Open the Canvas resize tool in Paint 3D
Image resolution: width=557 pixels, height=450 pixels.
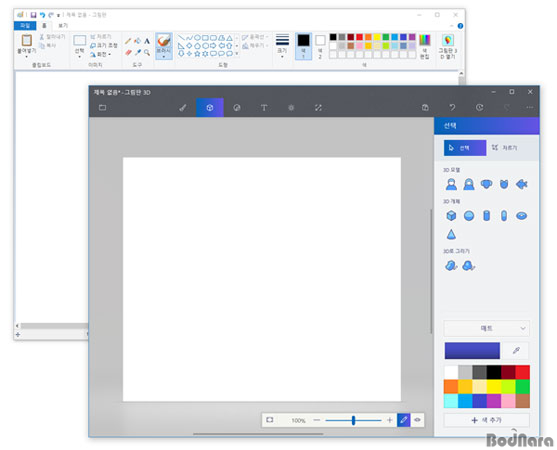318,108
